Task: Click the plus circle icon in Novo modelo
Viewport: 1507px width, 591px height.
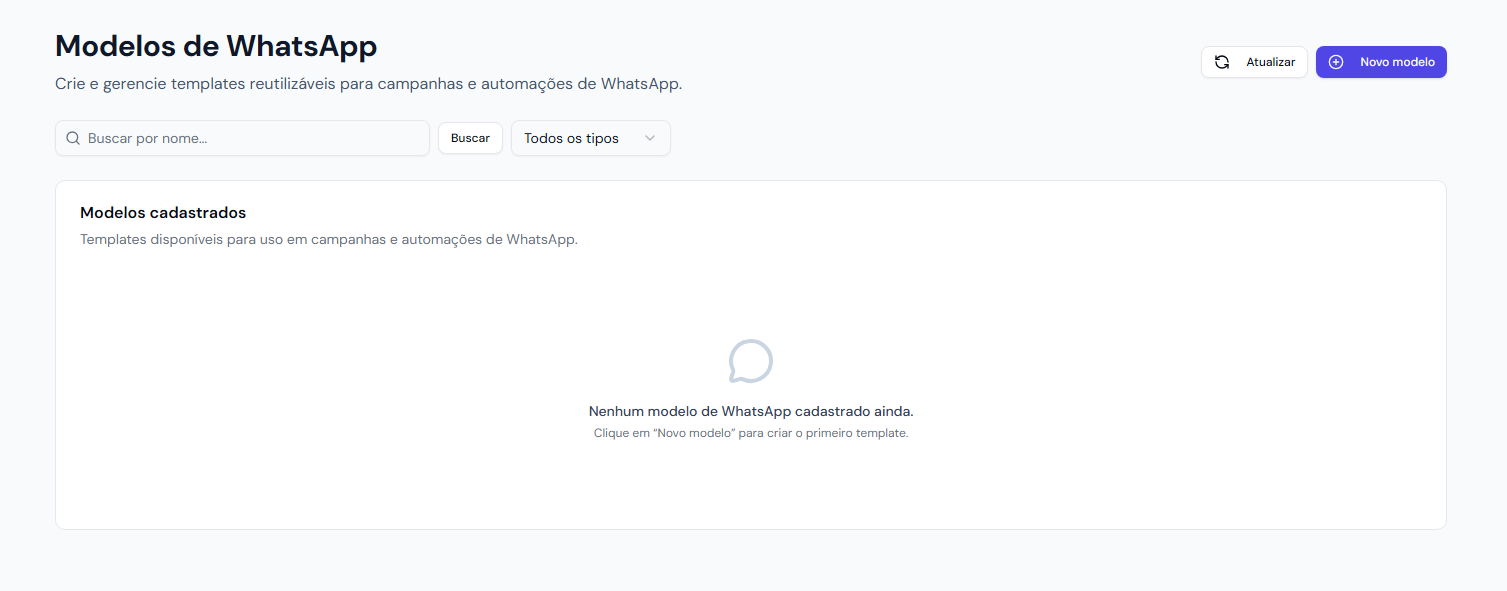Action: pyautogui.click(x=1335, y=62)
